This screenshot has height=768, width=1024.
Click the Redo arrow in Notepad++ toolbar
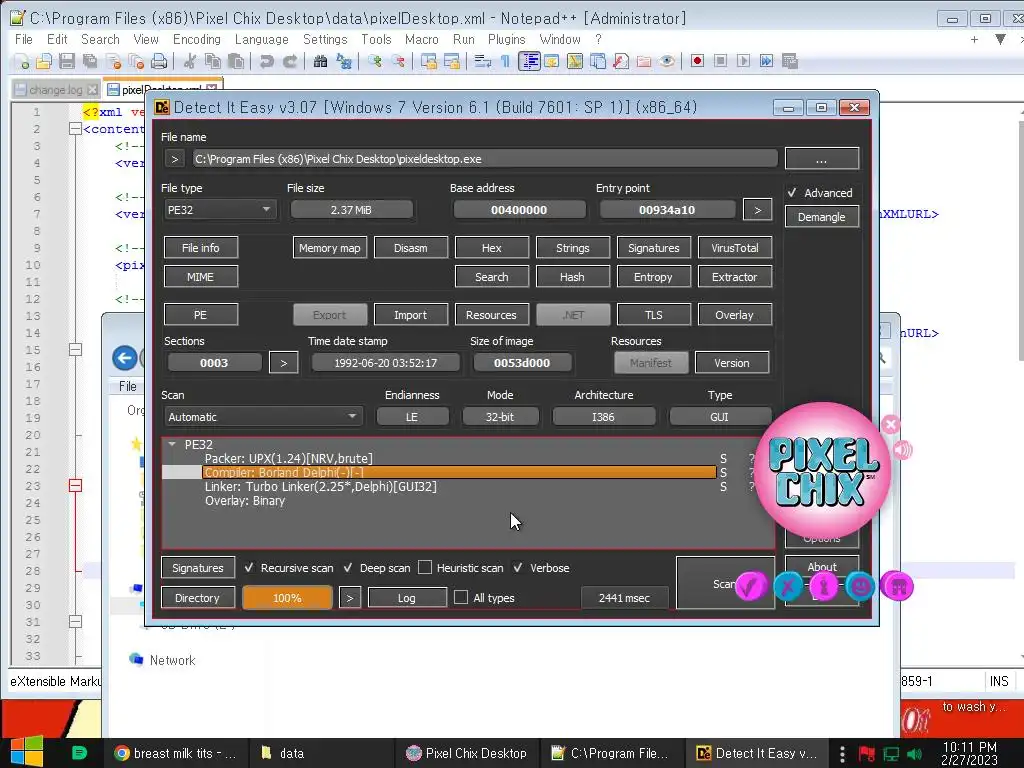[290, 61]
